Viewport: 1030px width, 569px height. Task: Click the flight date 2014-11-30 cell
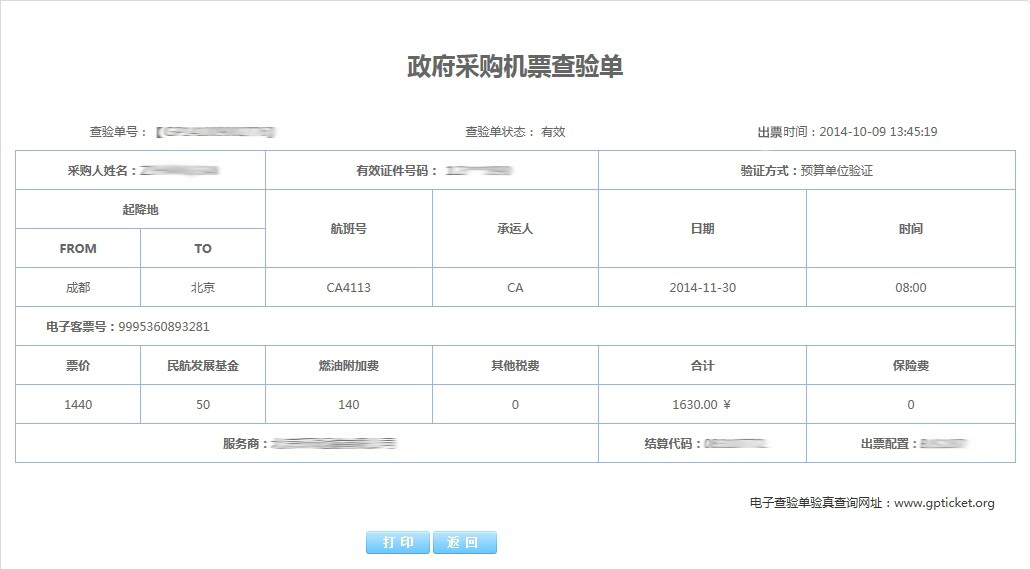[702, 288]
